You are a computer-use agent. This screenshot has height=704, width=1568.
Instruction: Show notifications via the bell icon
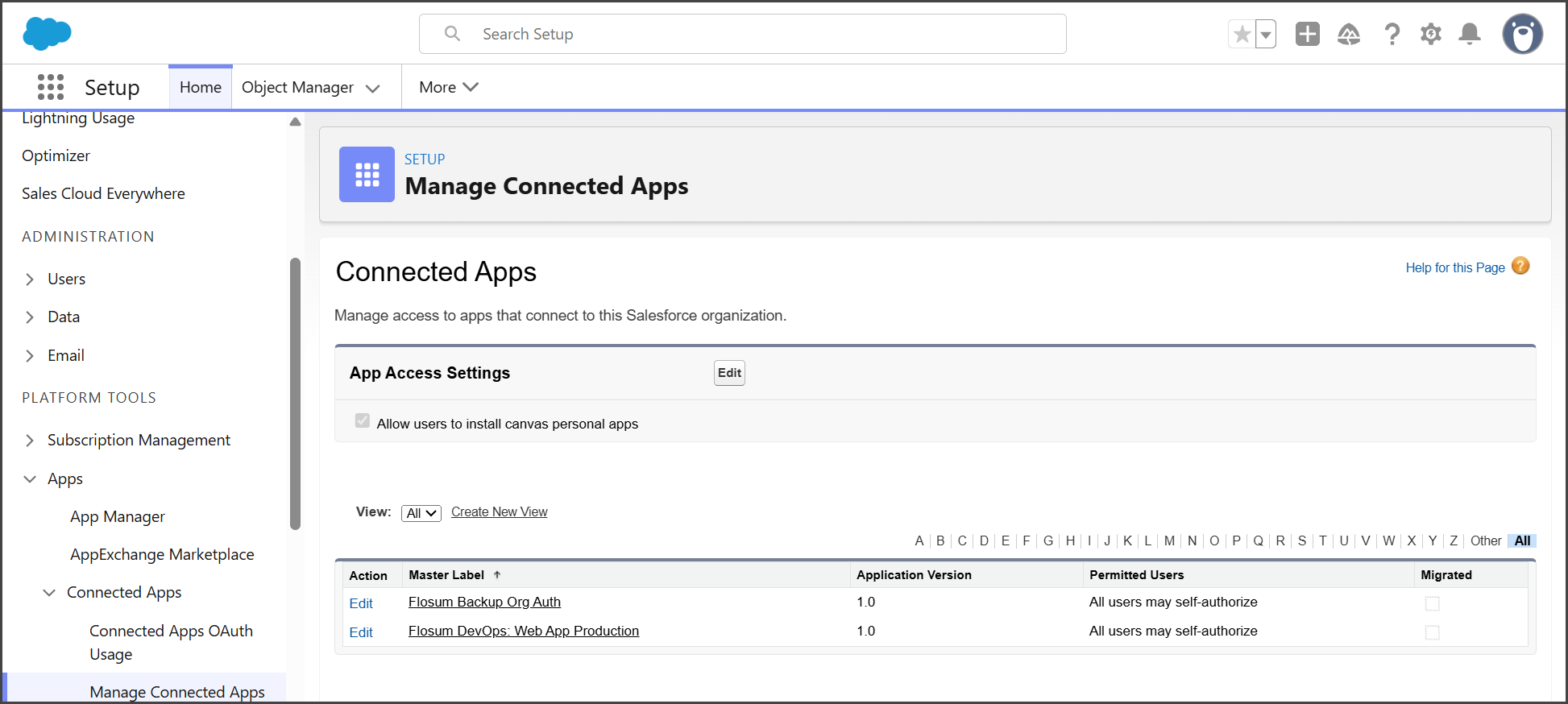click(x=1470, y=34)
